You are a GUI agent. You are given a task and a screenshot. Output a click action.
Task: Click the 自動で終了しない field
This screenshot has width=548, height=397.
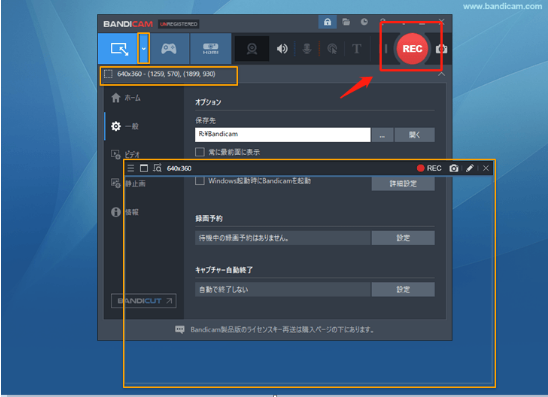tap(282, 289)
